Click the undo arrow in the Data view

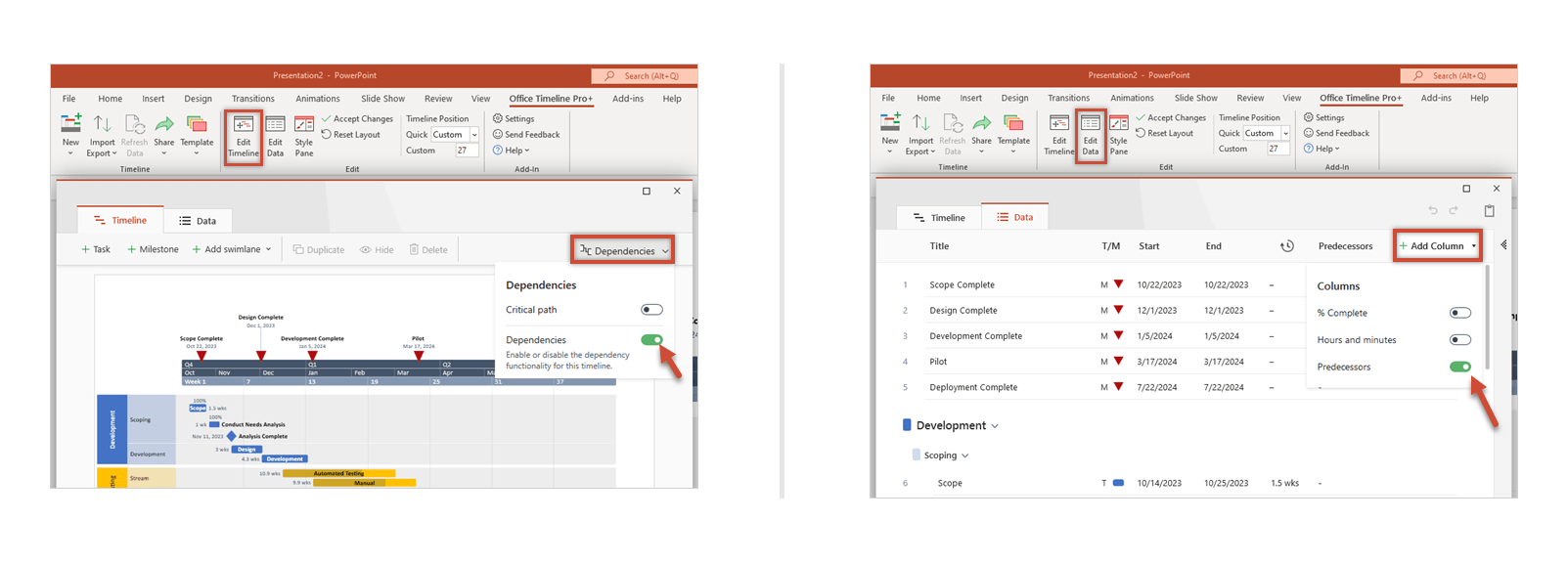(x=1433, y=211)
